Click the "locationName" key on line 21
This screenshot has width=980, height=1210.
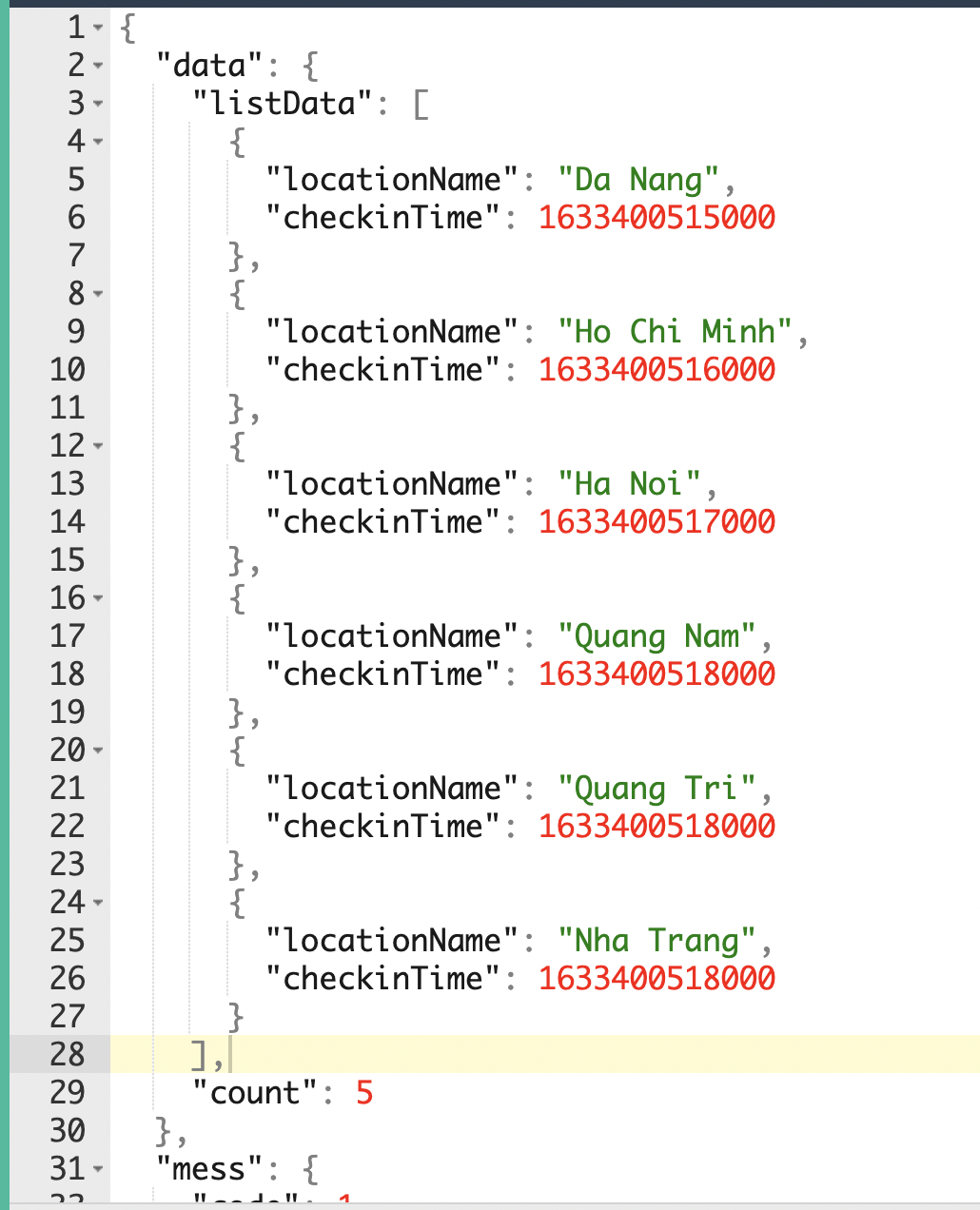392,789
